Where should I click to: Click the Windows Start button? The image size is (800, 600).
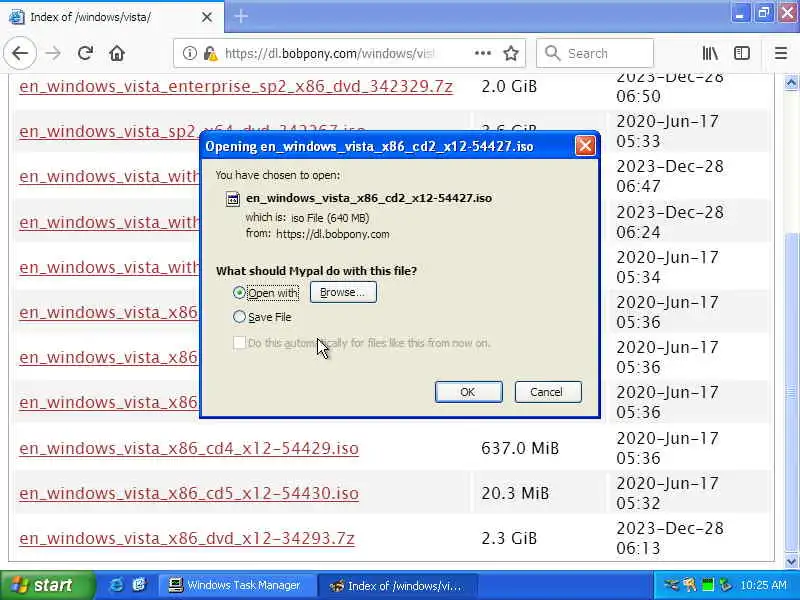point(47,585)
